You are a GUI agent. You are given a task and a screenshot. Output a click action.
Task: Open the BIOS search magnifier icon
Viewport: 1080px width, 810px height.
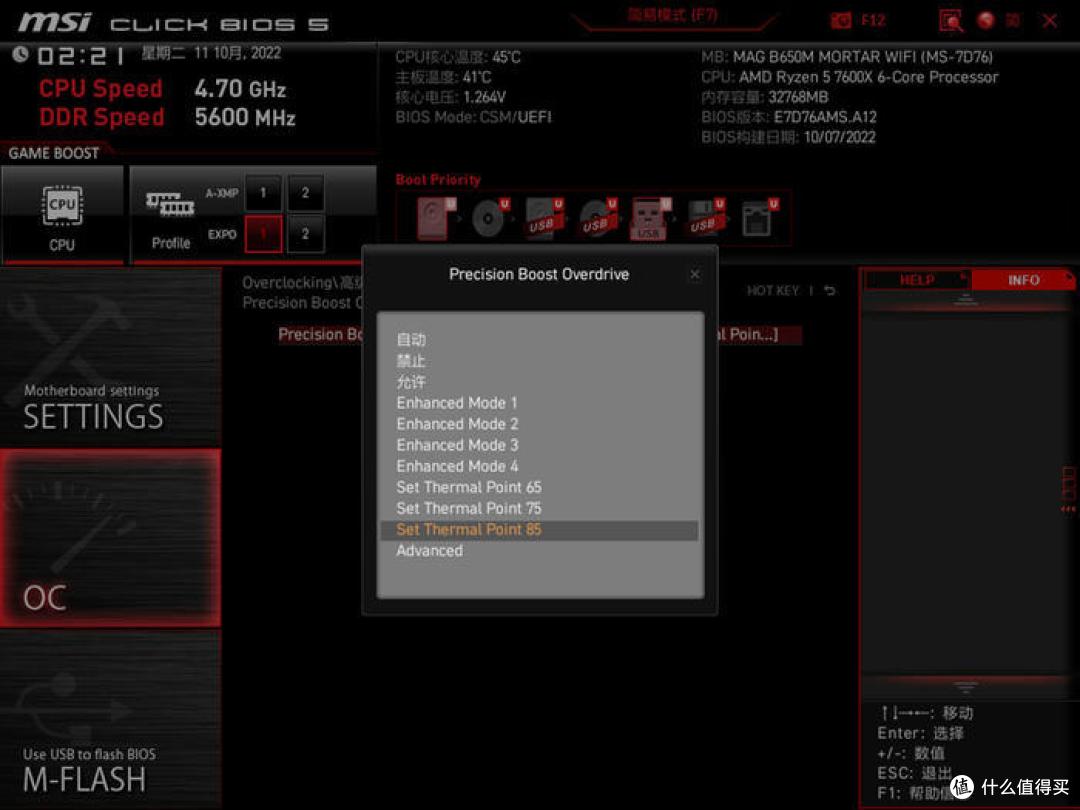pos(951,21)
